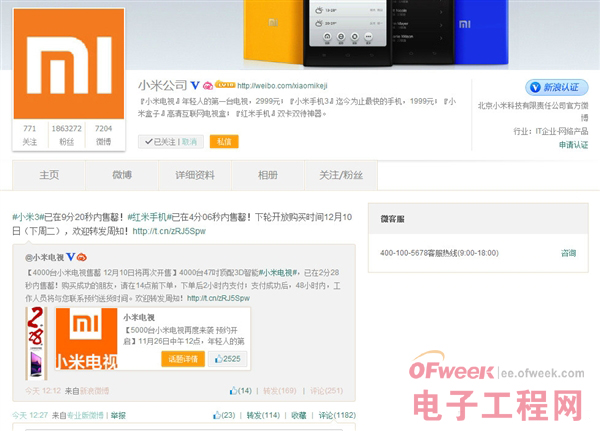Image resolution: width=600 pixels, height=431 pixels.
Task: Click 取消 to unfollow
Action: (x=189, y=142)
